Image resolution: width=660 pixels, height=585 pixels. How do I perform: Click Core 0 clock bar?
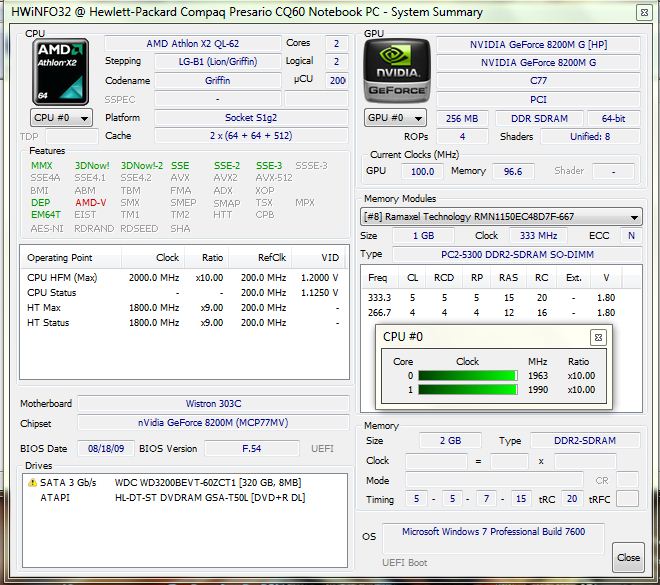tap(468, 375)
